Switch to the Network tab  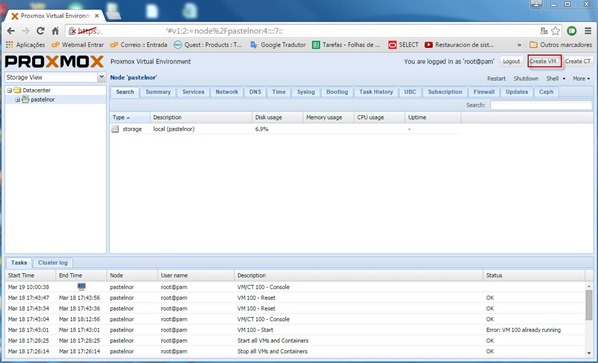[227, 92]
